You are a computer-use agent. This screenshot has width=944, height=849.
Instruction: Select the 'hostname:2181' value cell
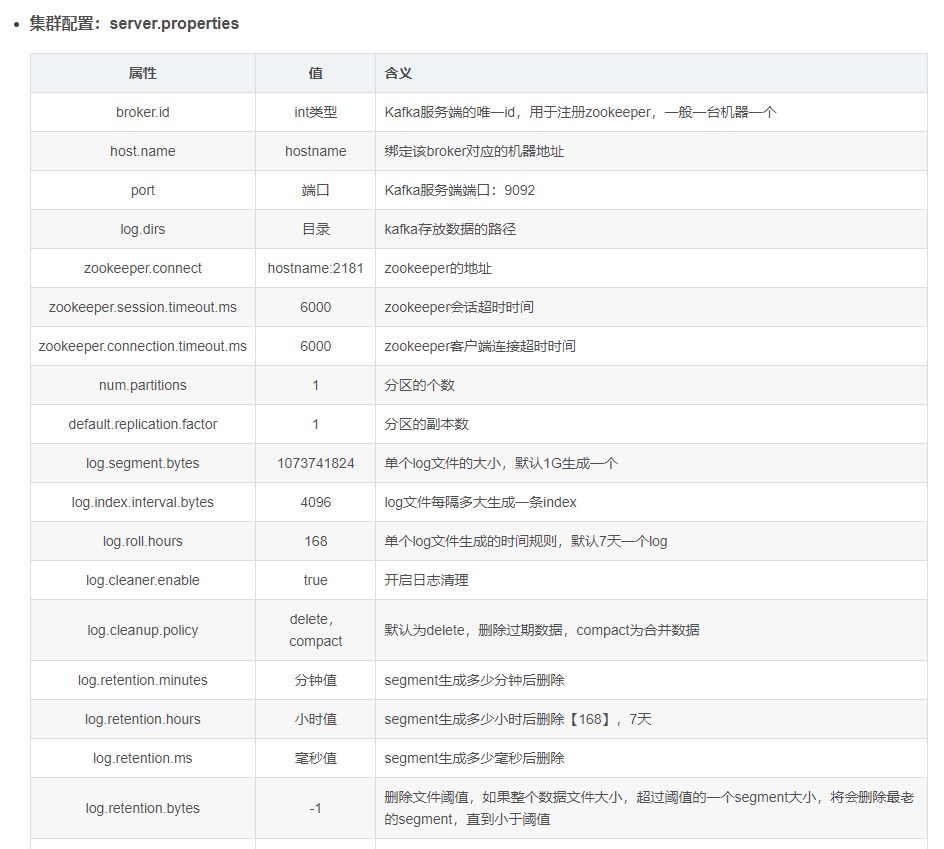pyautogui.click(x=315, y=269)
